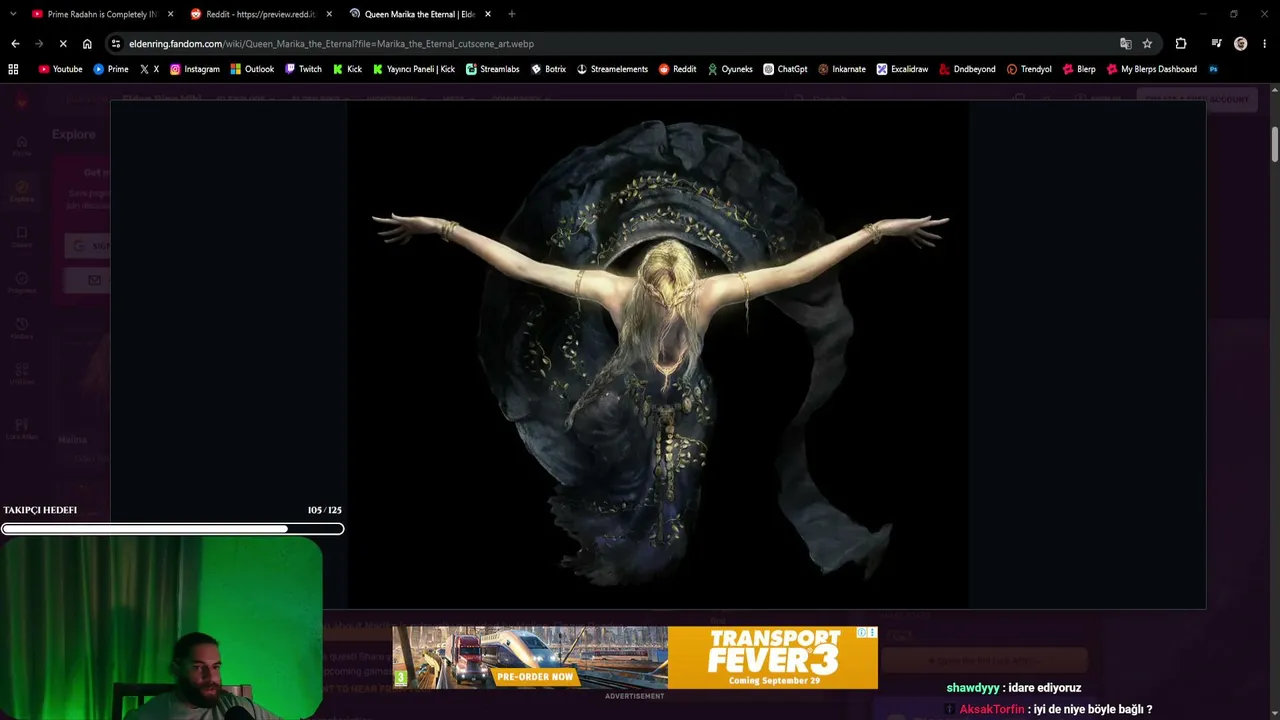Open the Excalidraw bookmark
This screenshot has height=720, width=1280.
[903, 69]
